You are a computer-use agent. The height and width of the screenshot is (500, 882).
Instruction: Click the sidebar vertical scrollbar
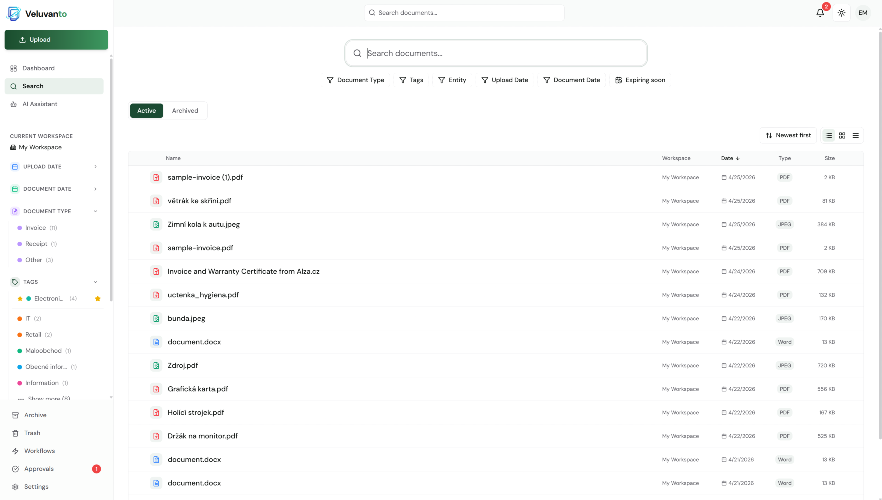(x=111, y=179)
